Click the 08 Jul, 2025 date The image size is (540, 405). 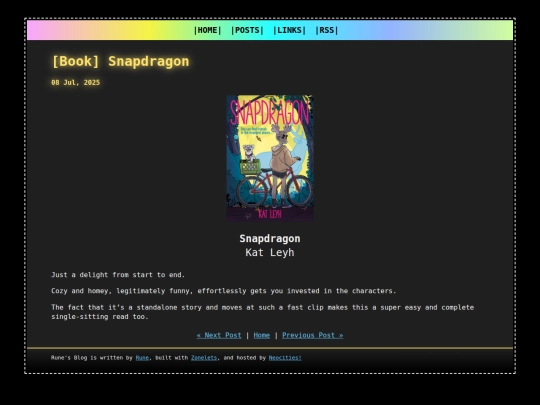76,83
